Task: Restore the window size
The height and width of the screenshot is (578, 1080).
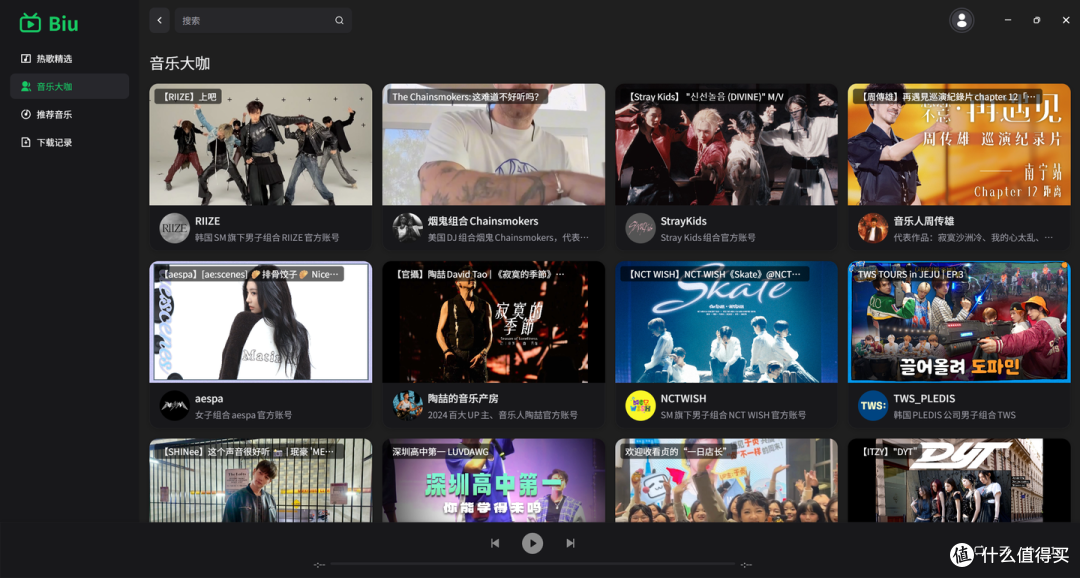Action: pos(1037,20)
